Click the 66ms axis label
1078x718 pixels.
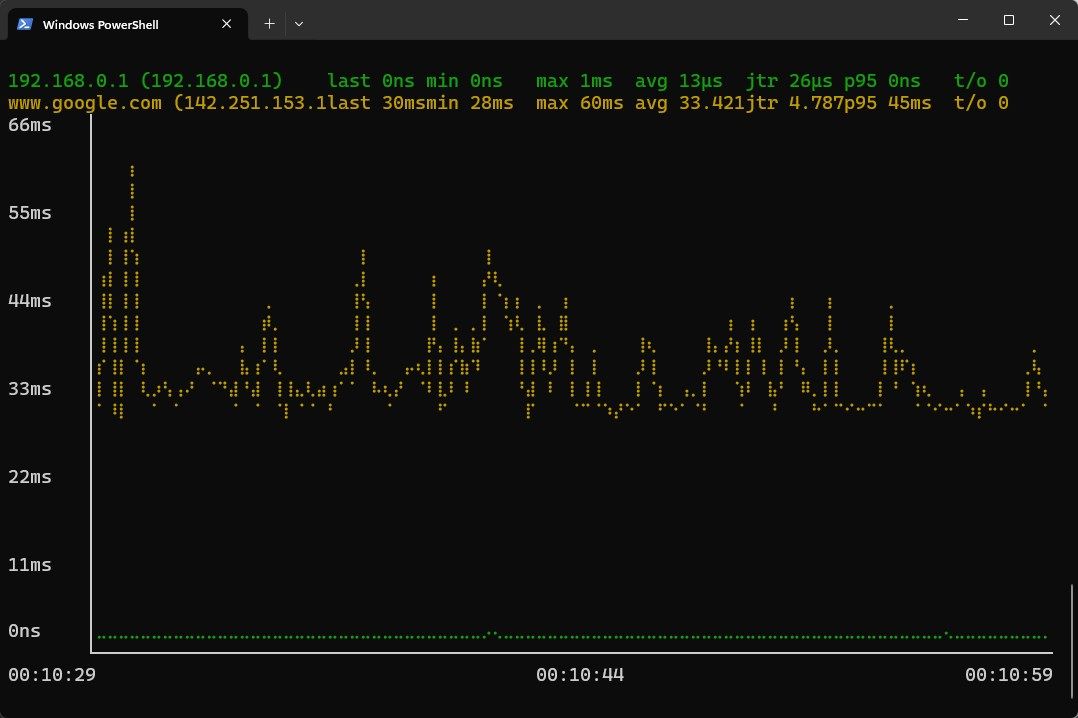(30, 125)
